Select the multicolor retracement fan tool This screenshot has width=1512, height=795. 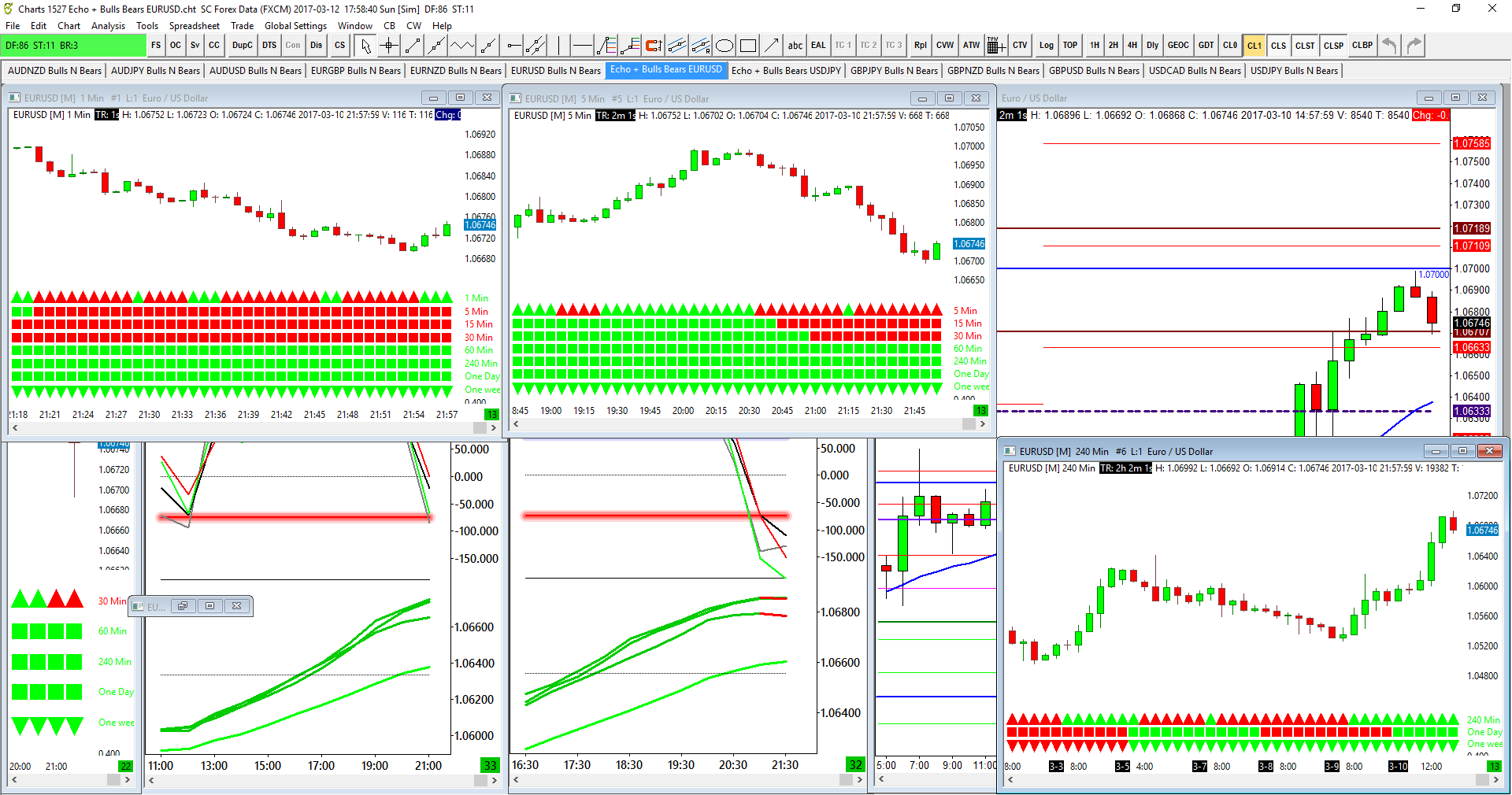click(x=606, y=46)
